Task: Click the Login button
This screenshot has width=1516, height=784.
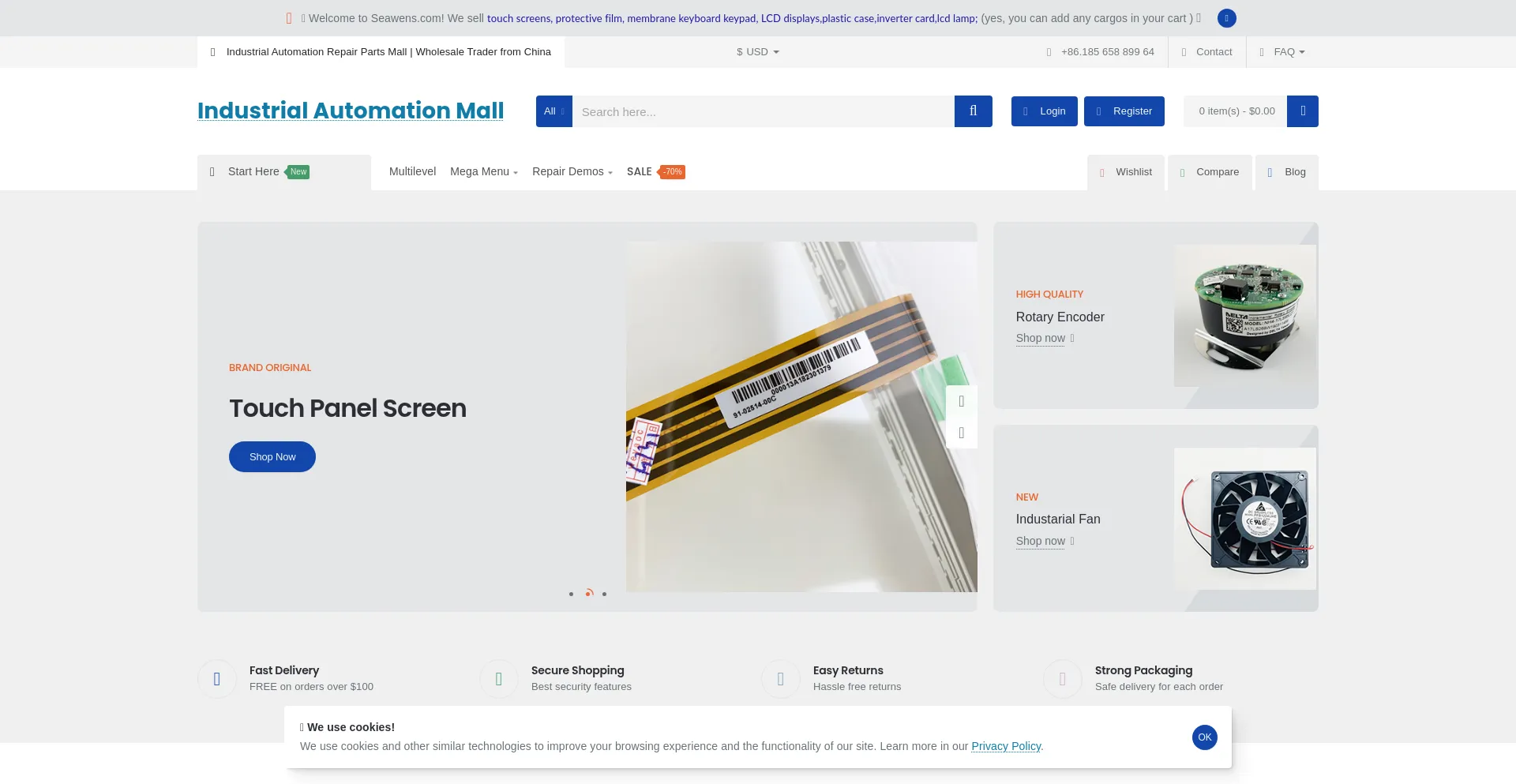Action: click(1045, 111)
